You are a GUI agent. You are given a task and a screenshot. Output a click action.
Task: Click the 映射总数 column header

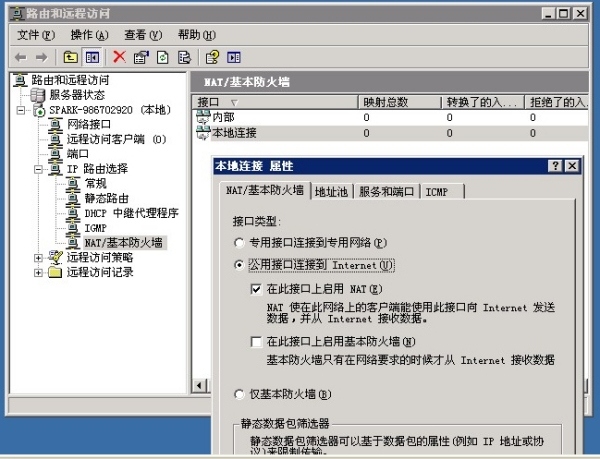click(x=400, y=103)
